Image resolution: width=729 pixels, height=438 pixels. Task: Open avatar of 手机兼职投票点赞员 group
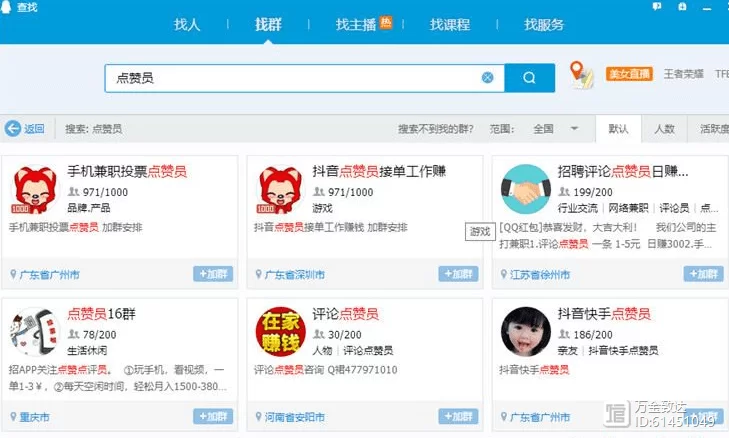pos(35,190)
